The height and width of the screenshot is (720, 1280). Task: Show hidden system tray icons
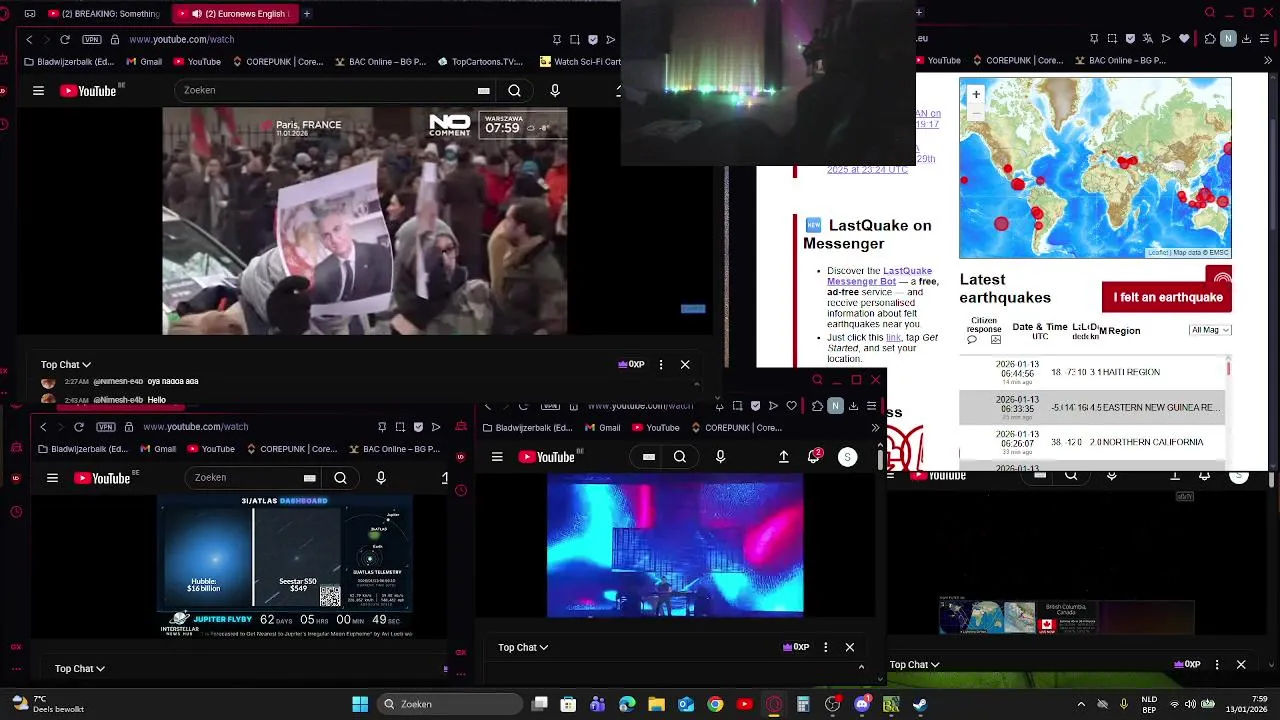click(x=1081, y=704)
